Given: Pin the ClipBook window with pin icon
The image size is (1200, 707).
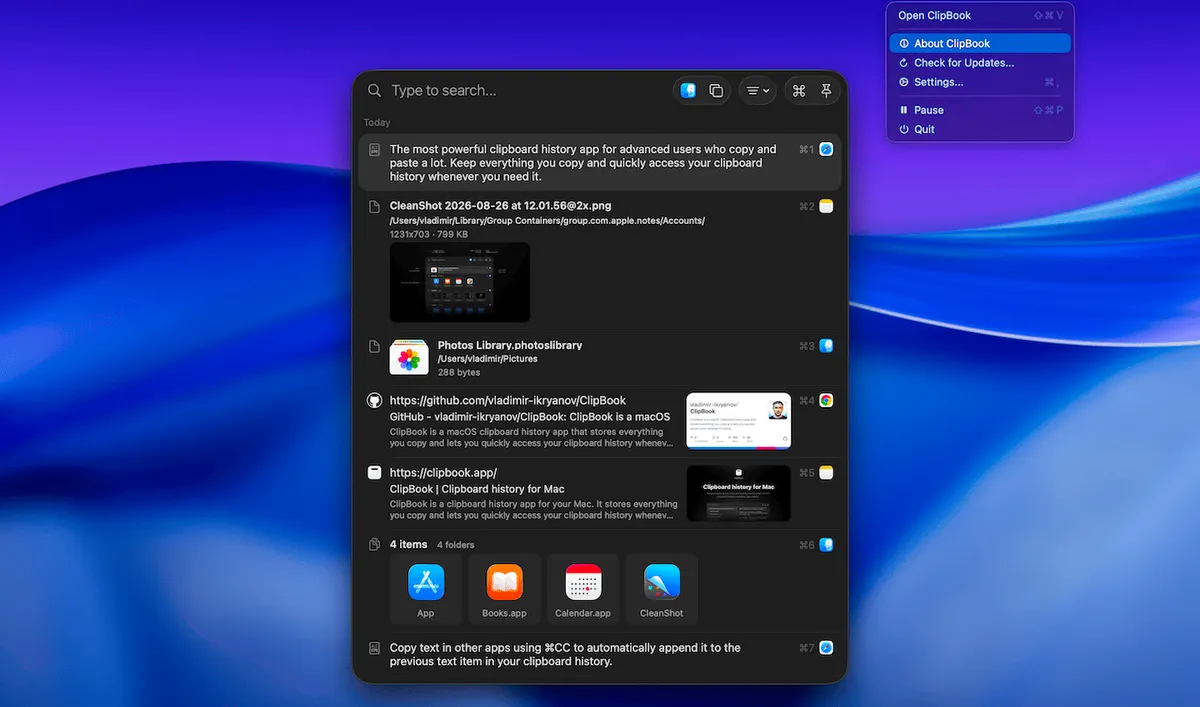Looking at the screenshot, I should click(x=826, y=90).
